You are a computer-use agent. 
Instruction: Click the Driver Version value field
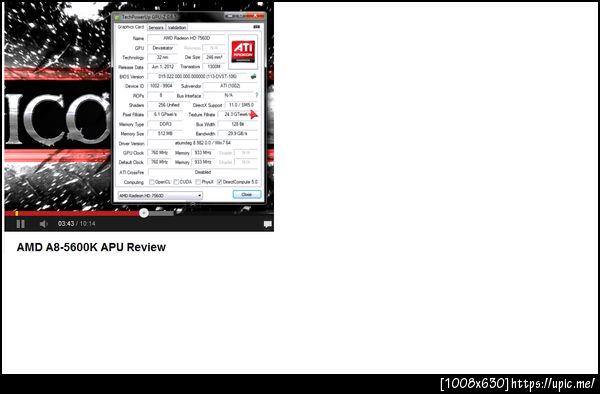(x=202, y=143)
